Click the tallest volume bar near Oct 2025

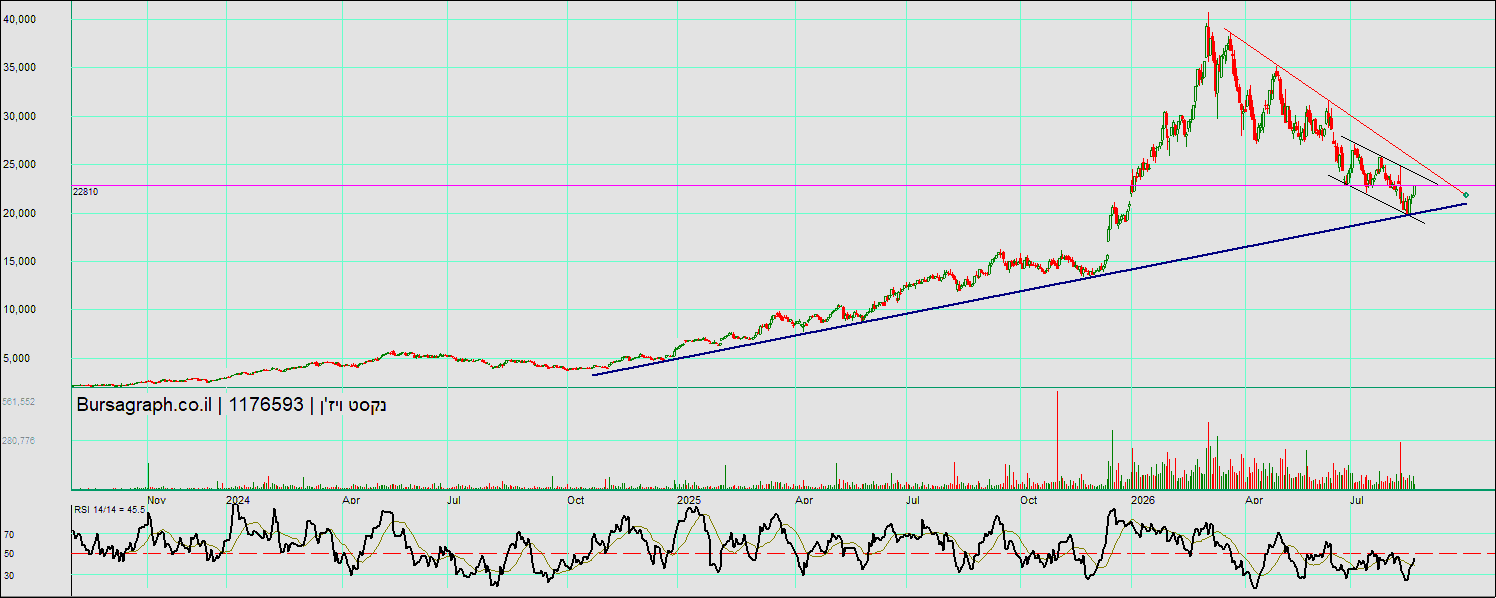[1057, 440]
